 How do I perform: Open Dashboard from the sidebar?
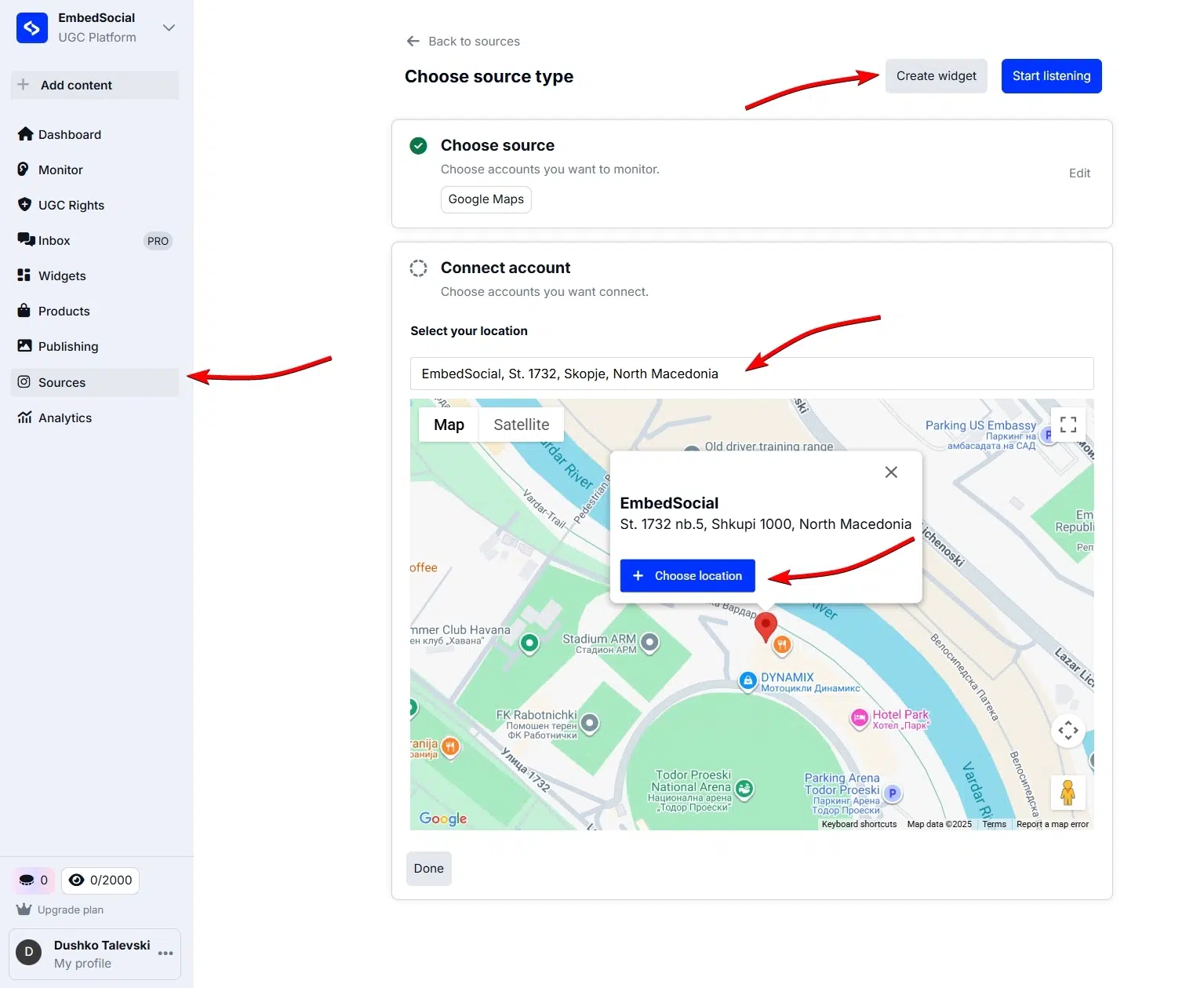pos(69,134)
